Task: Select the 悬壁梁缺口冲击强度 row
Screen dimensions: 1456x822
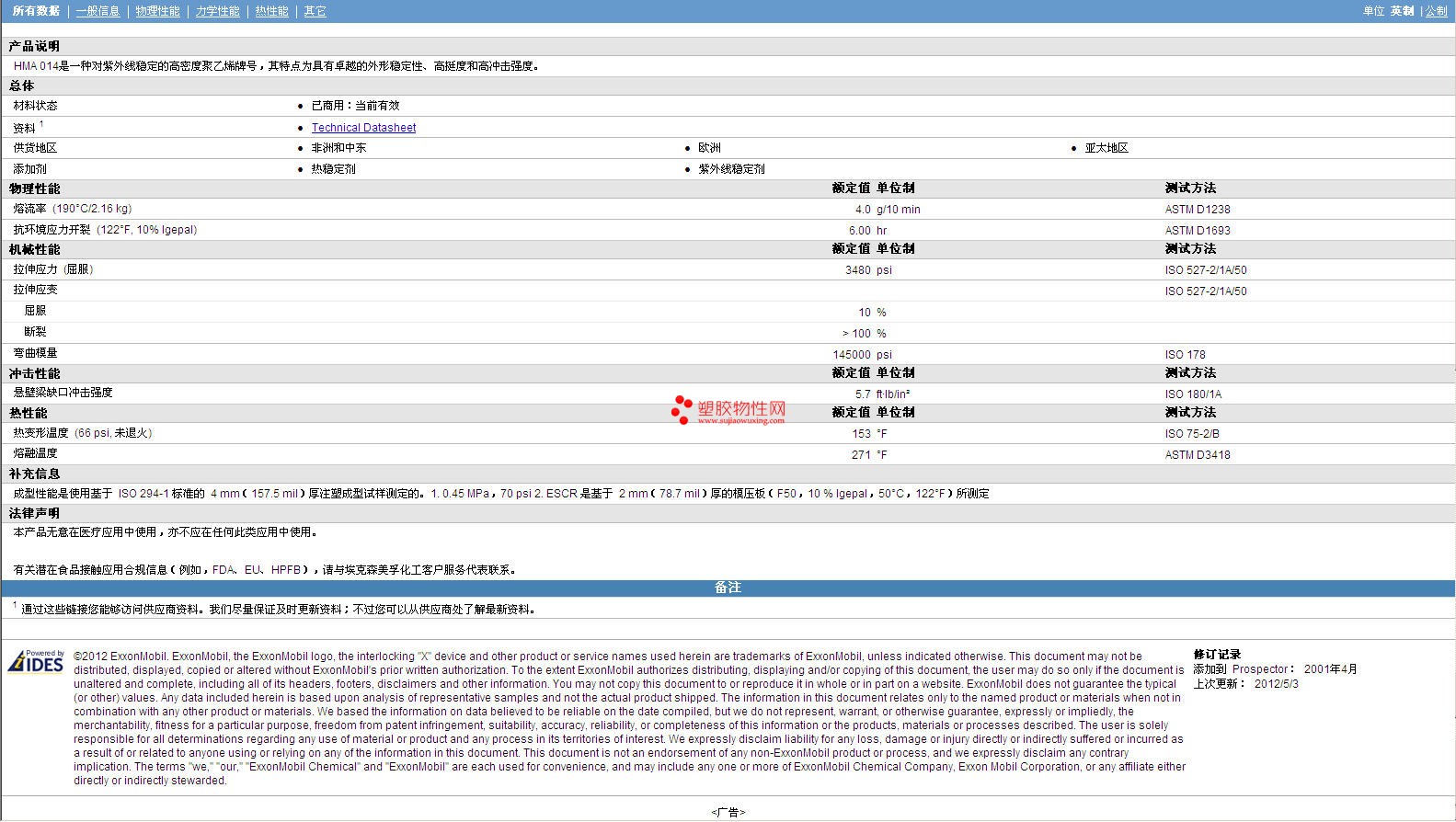Action: point(728,394)
